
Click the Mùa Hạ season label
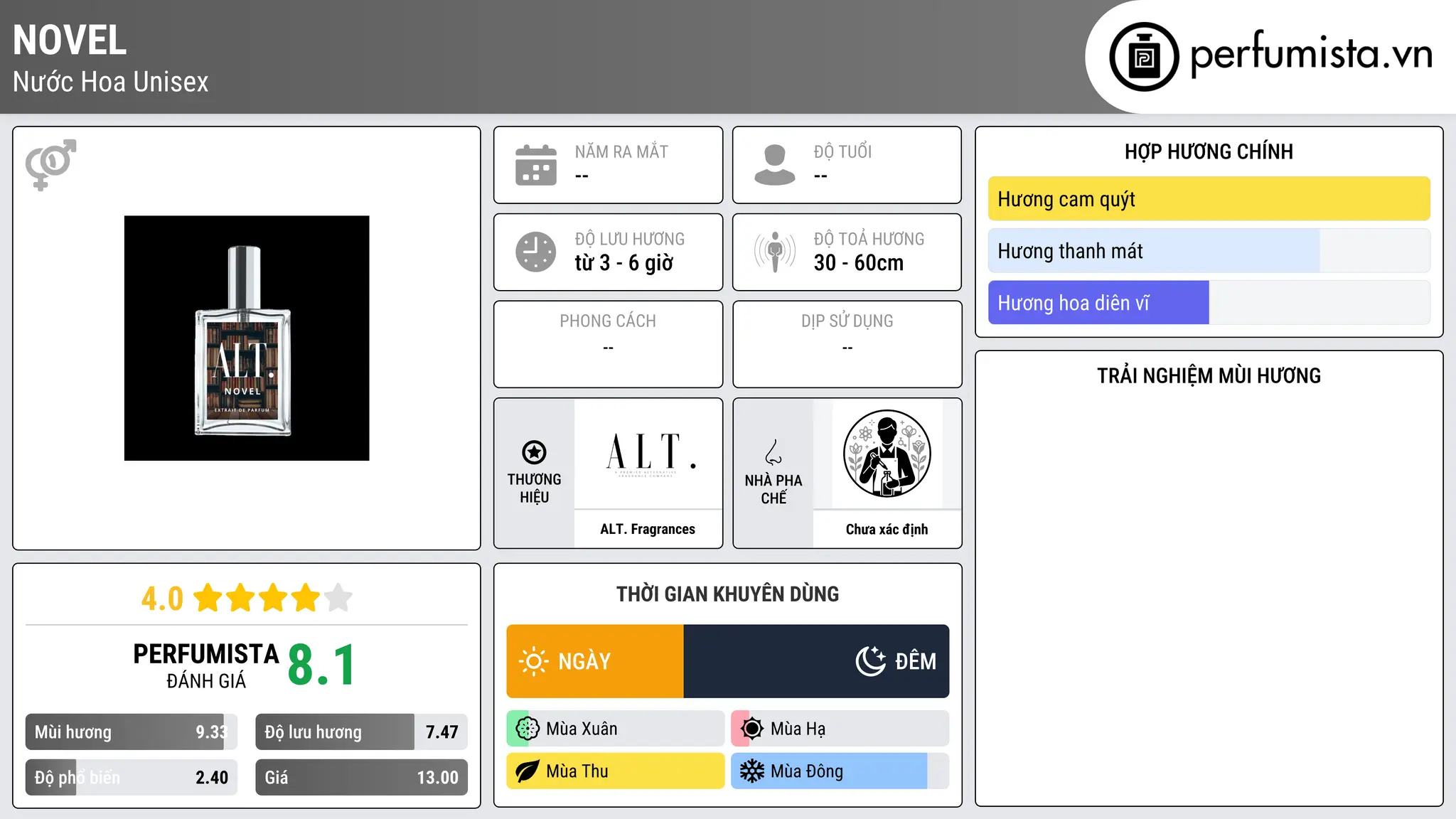798,729
